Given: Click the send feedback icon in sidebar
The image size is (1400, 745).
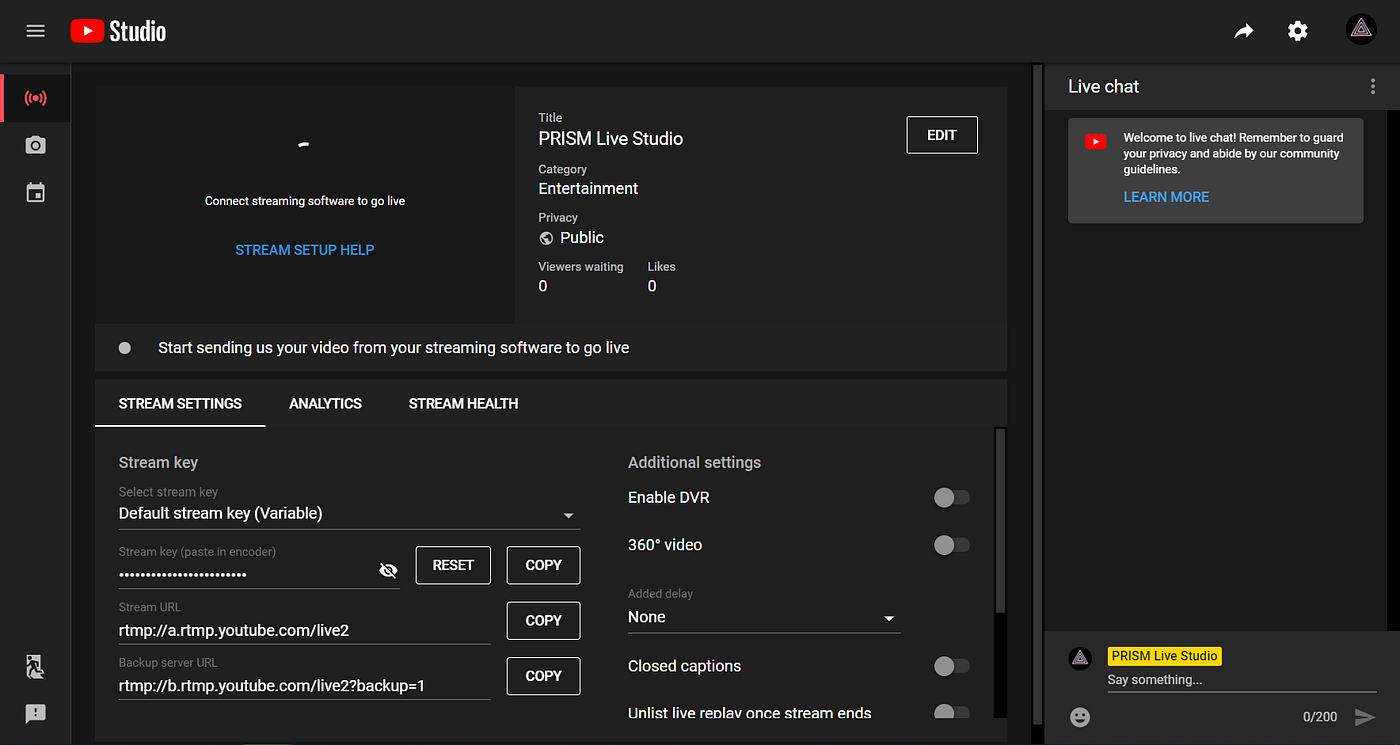Looking at the screenshot, I should pos(36,714).
